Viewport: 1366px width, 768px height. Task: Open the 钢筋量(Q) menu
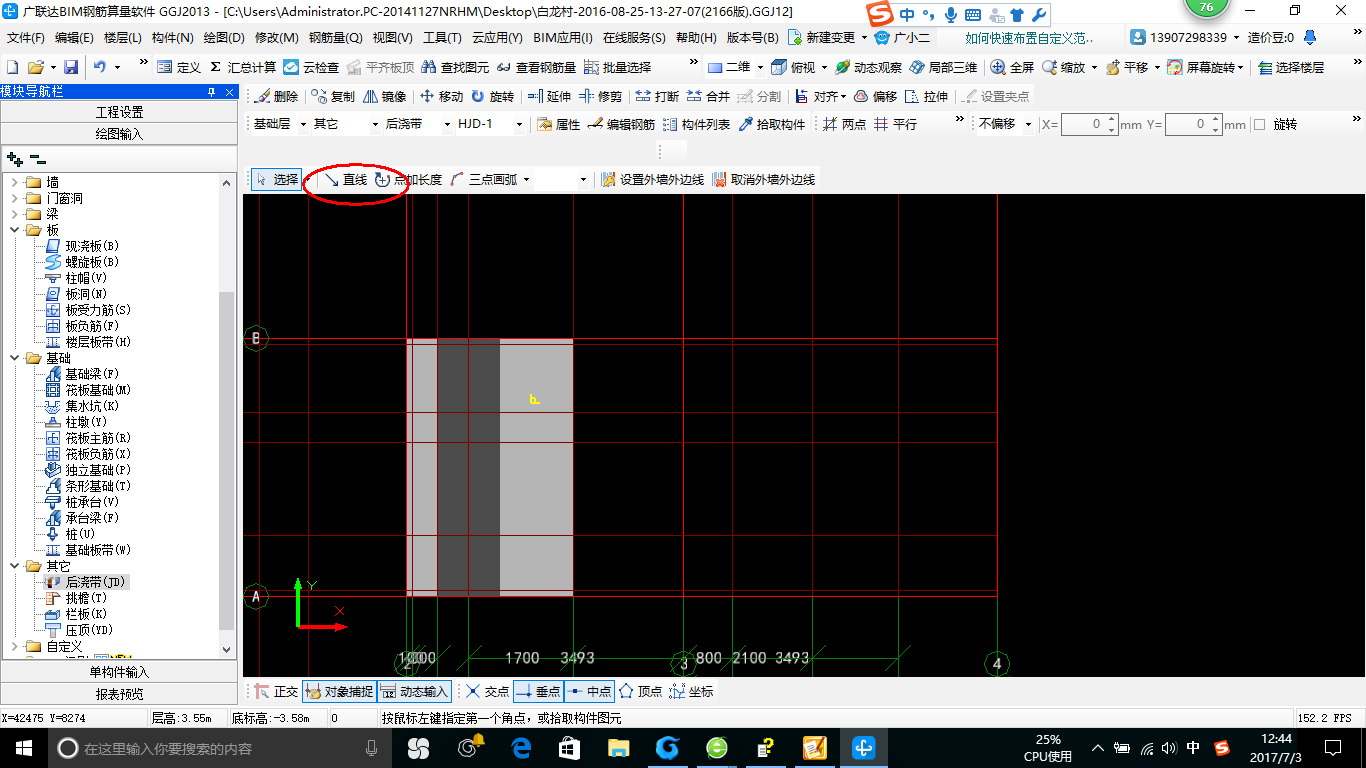click(335, 38)
